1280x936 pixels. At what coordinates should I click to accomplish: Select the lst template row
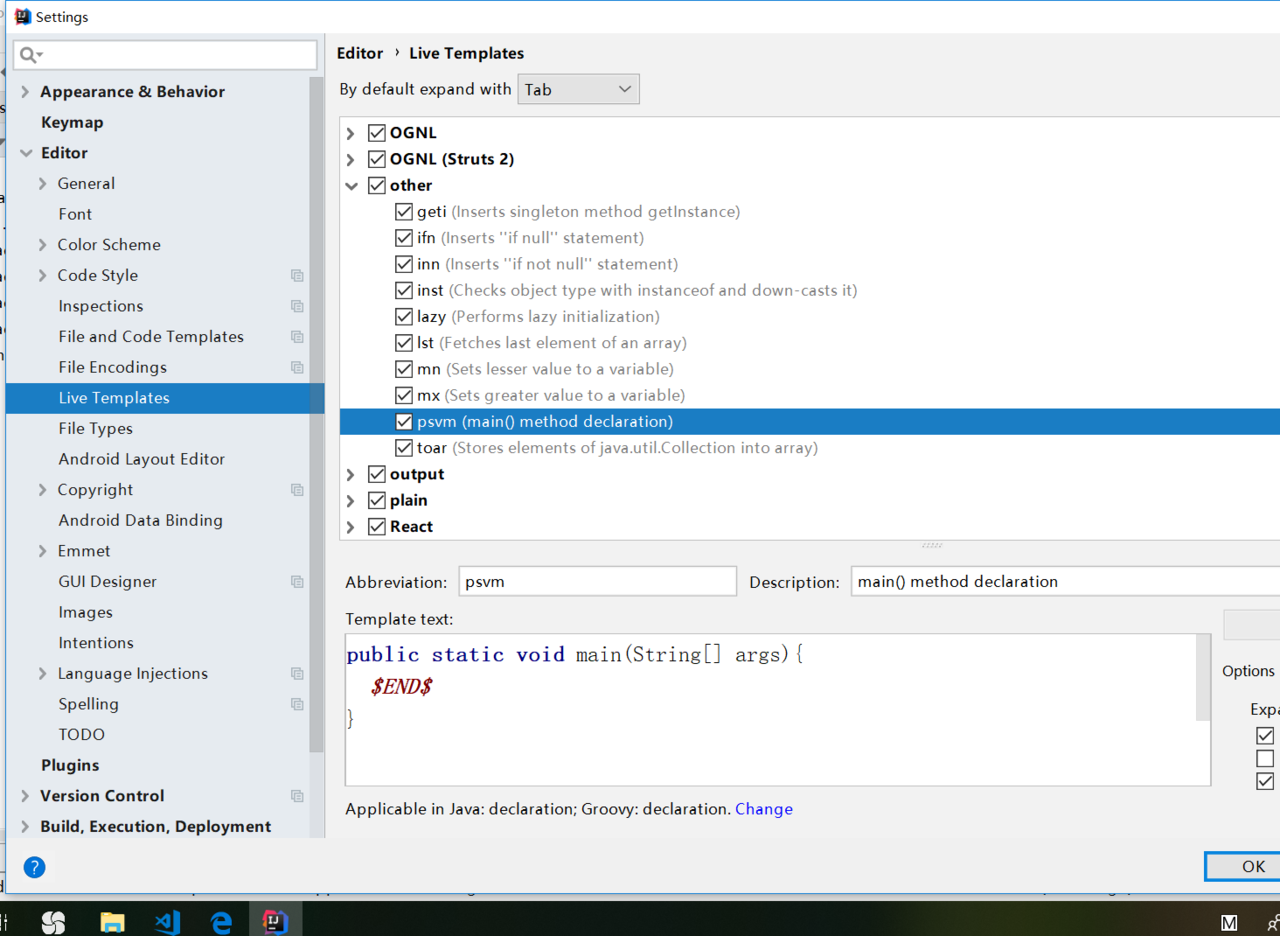click(x=810, y=343)
